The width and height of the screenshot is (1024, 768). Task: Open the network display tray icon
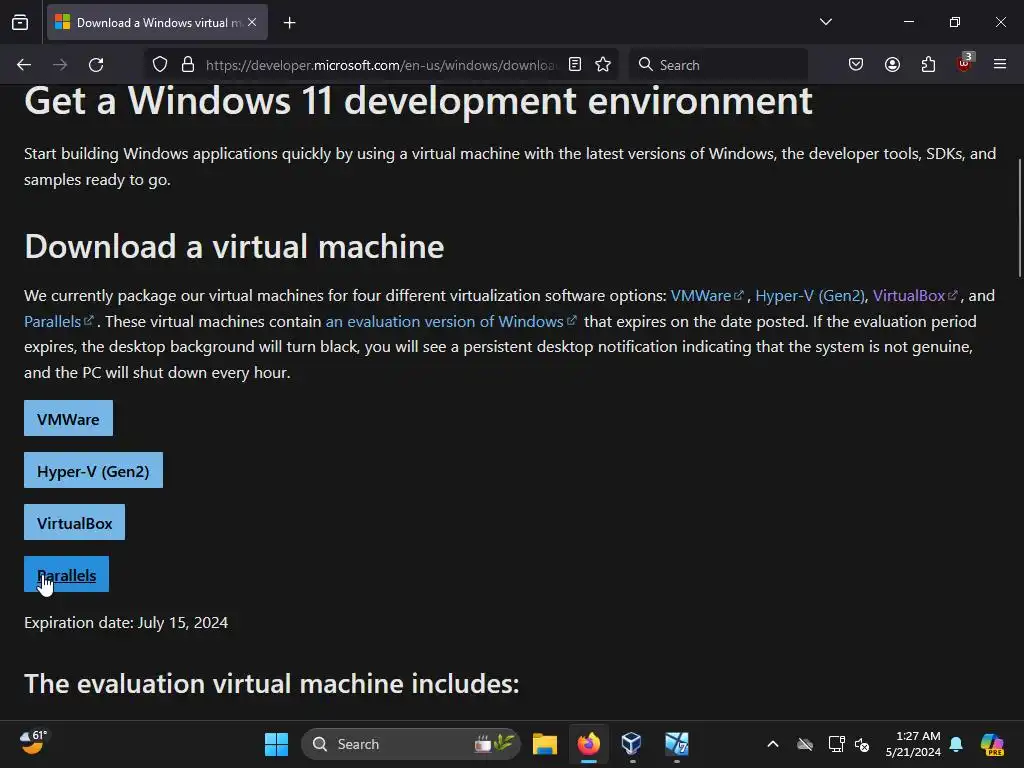(837, 744)
